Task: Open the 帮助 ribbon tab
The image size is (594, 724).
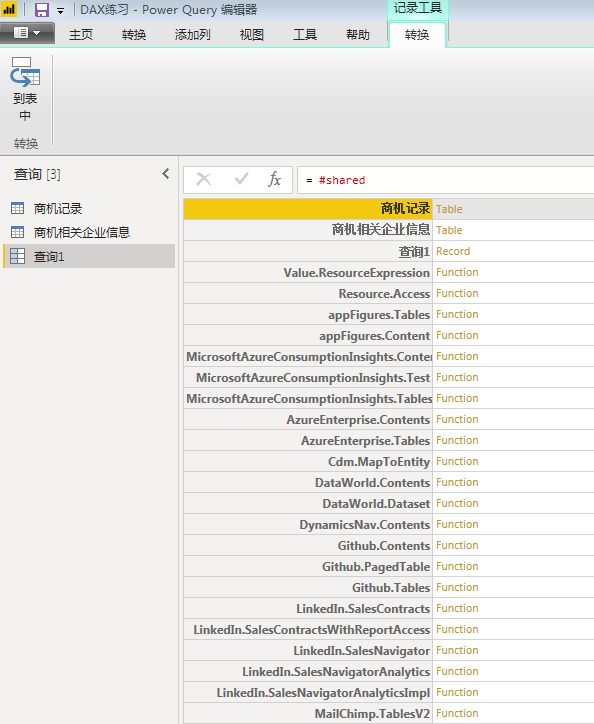Action: (358, 35)
